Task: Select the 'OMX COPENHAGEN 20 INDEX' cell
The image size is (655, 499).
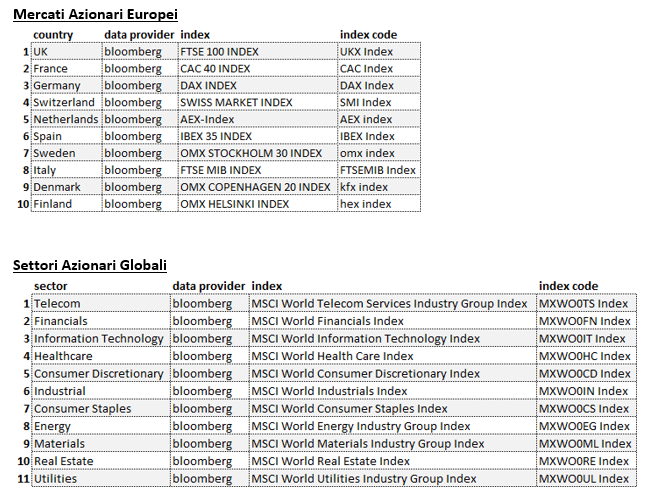Action: point(258,187)
